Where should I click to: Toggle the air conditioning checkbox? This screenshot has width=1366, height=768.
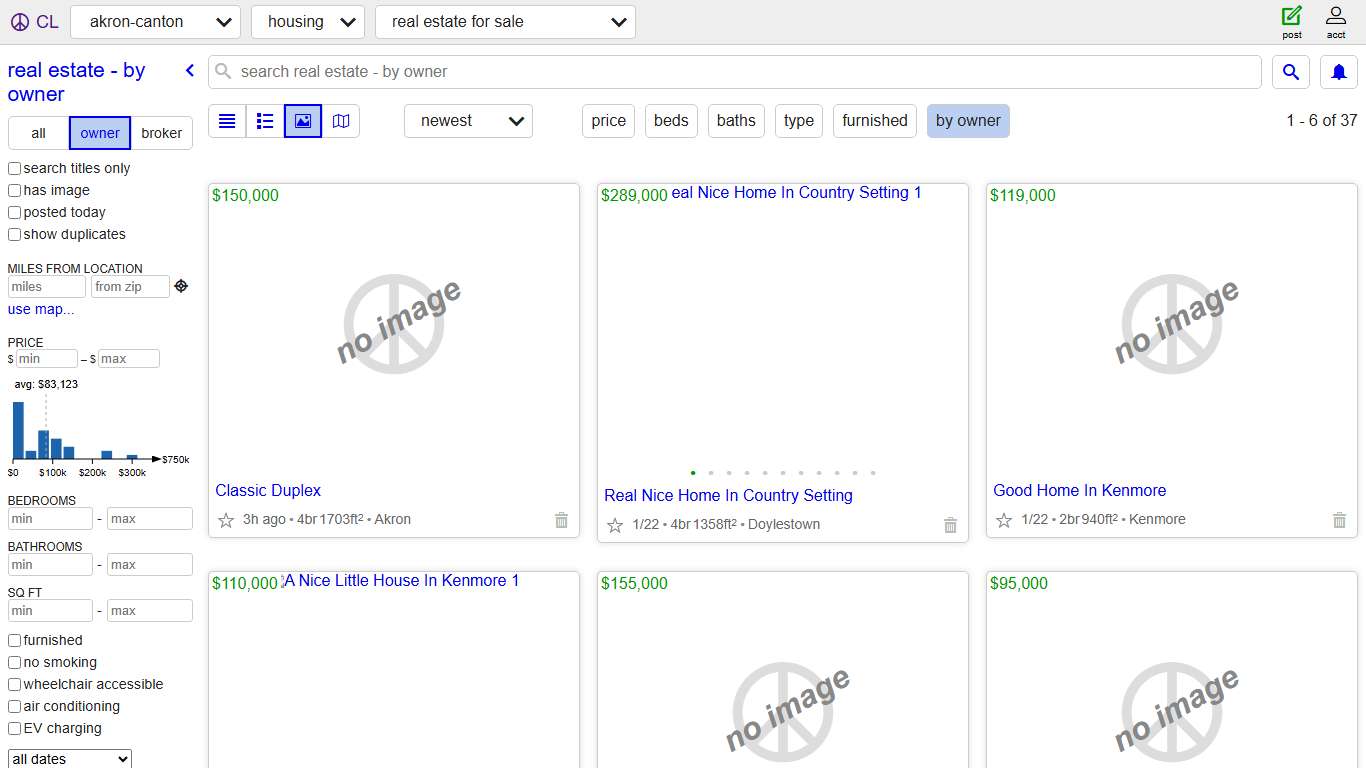(x=15, y=707)
